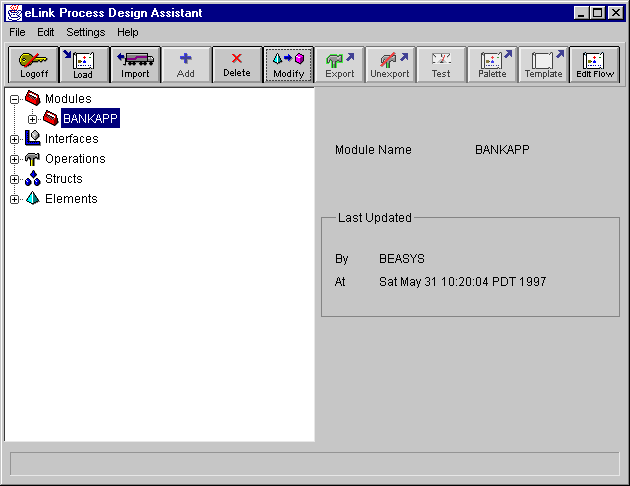The height and width of the screenshot is (486, 630).
Task: Click the Add plus toolbar button
Action: (x=186, y=65)
